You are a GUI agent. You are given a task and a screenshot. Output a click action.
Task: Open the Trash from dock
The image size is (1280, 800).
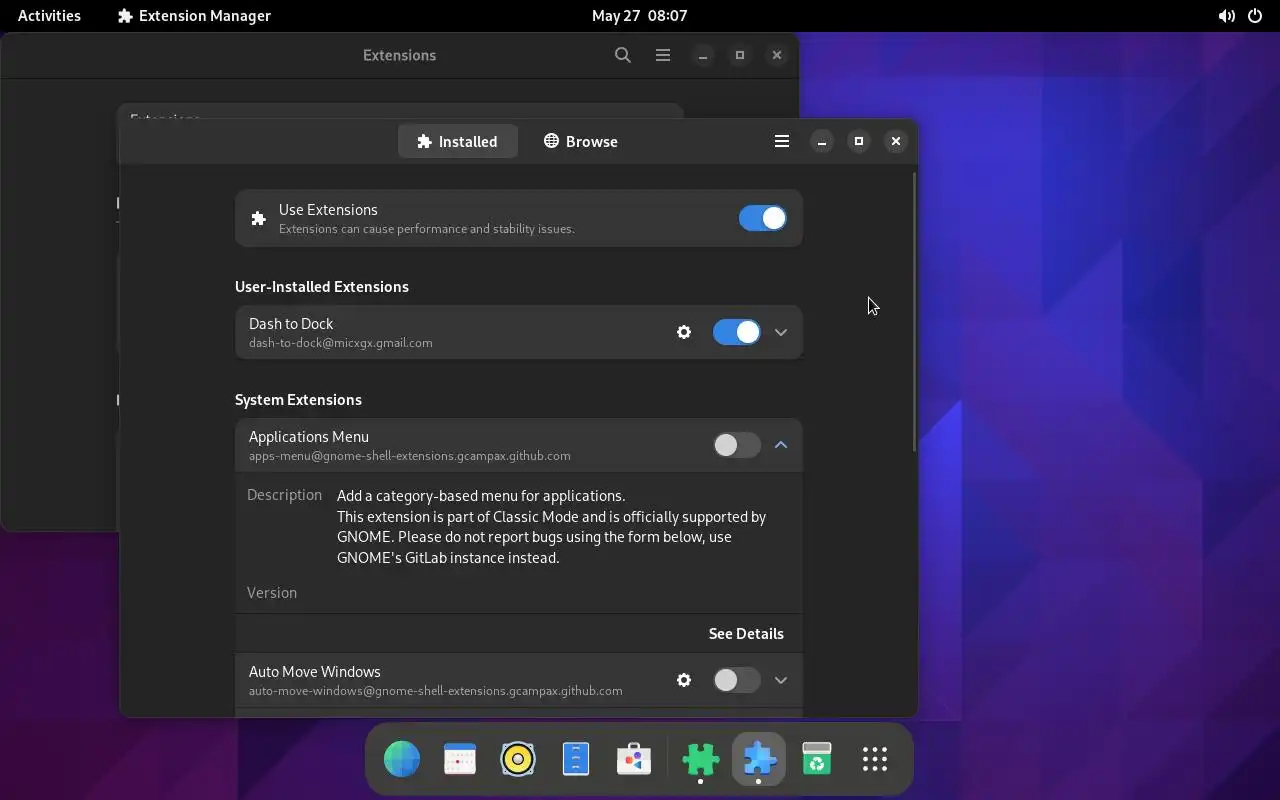(x=817, y=759)
